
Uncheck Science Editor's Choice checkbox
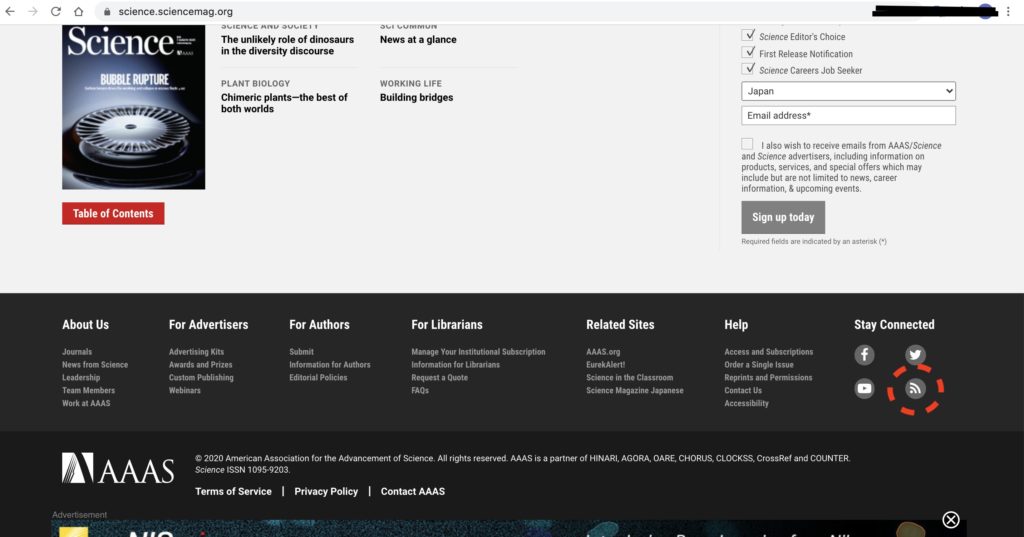(x=748, y=35)
